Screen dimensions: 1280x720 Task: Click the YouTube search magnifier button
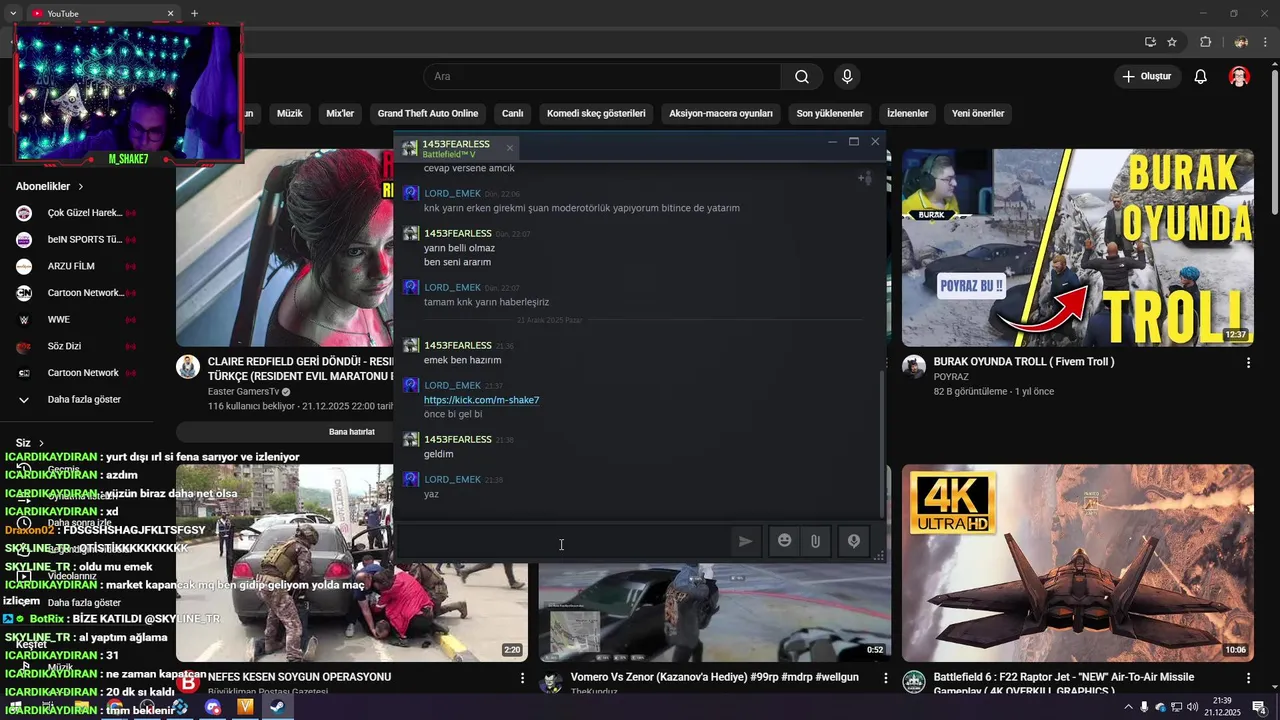tap(802, 77)
